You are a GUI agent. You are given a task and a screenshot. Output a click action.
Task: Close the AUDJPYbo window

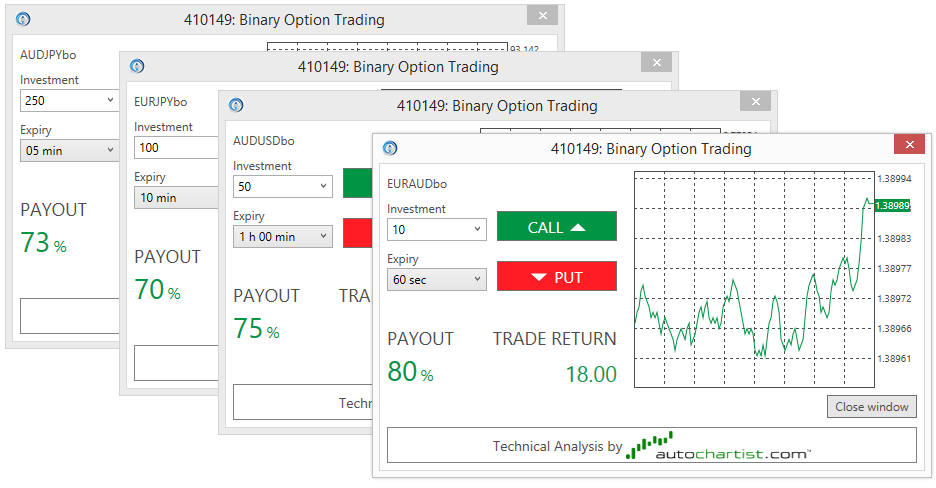tap(543, 16)
